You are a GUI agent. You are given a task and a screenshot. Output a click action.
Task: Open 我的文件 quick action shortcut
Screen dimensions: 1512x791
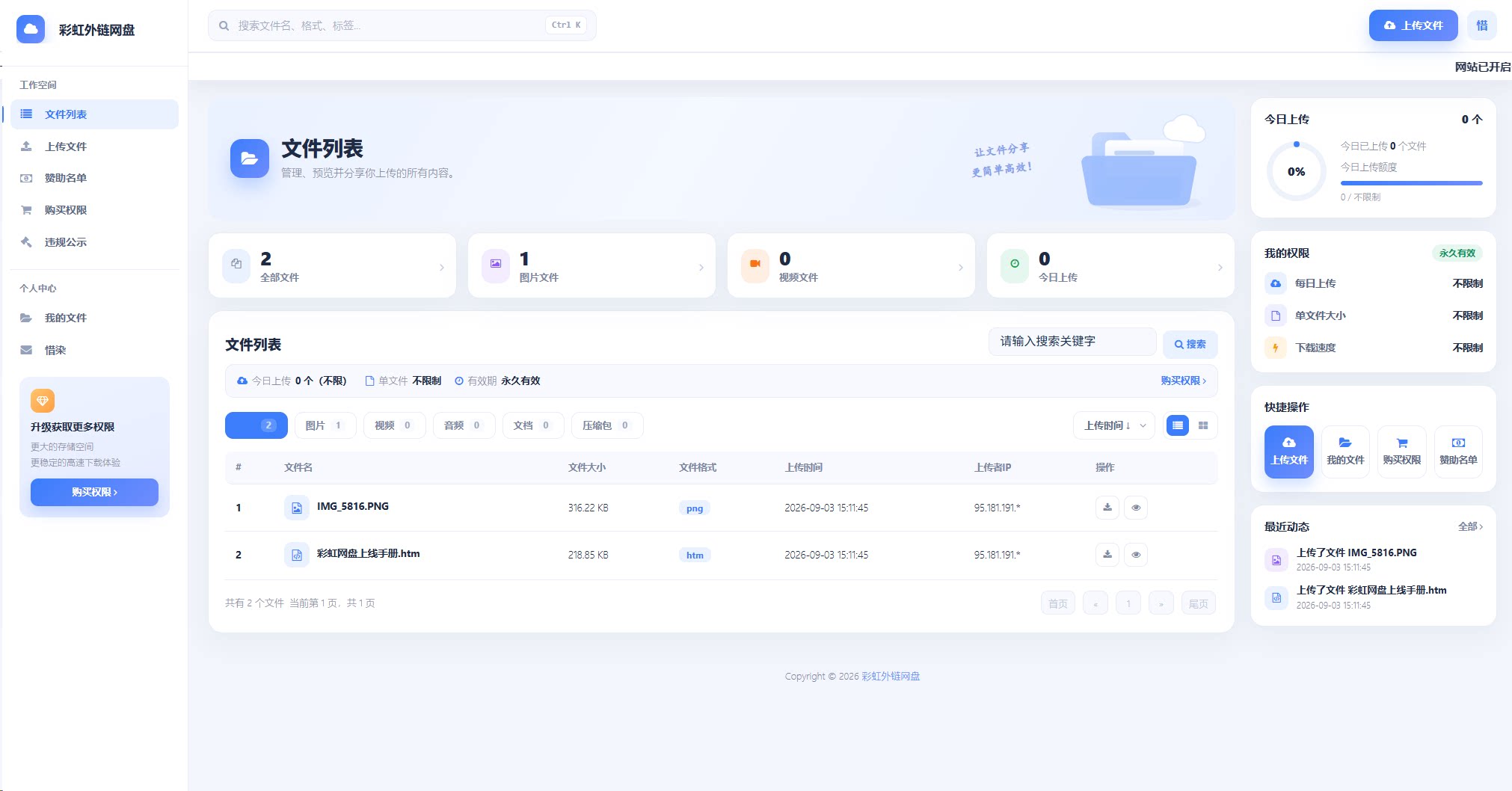[1345, 452]
